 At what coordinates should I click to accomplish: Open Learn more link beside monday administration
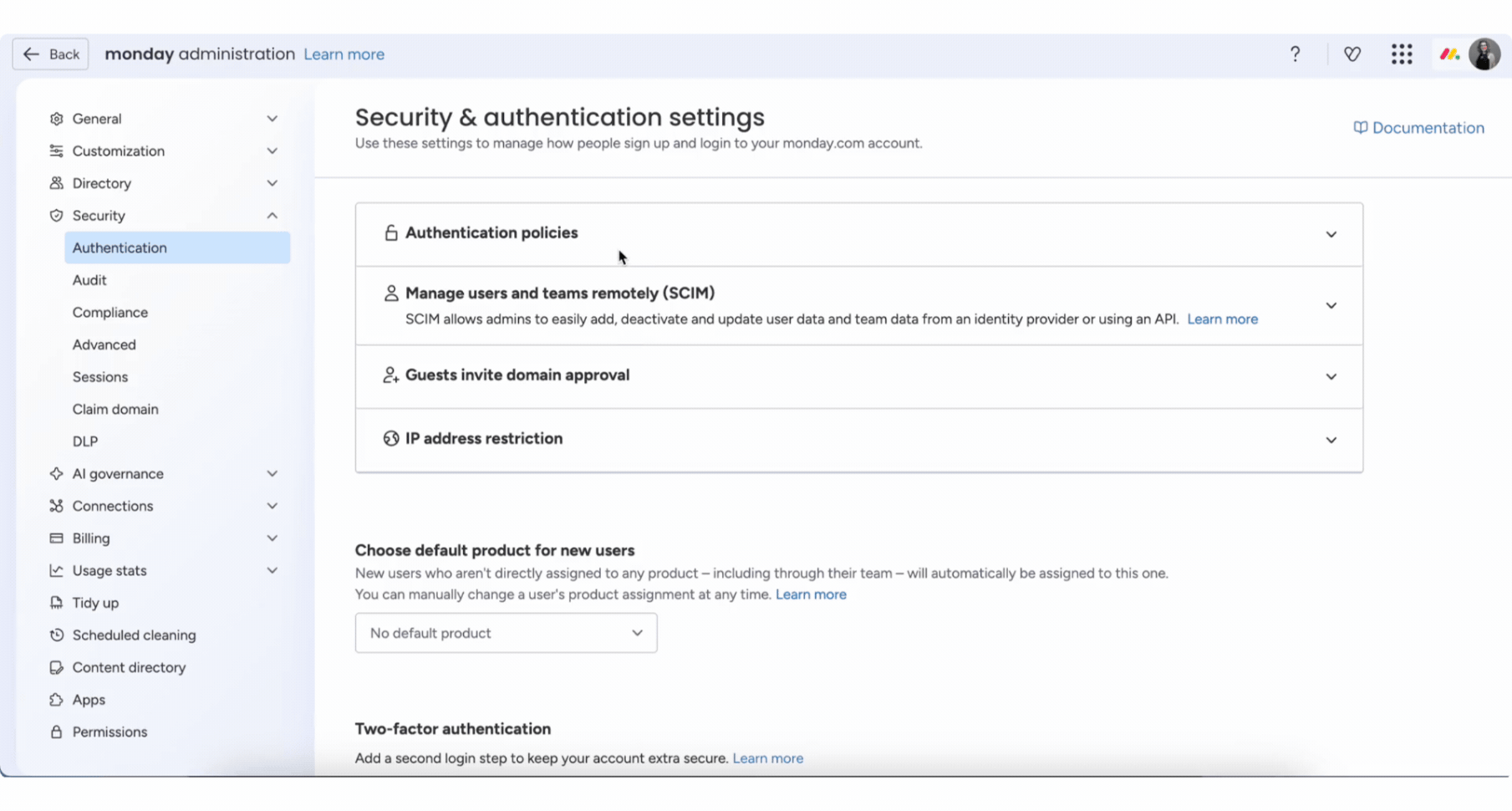[x=344, y=54]
